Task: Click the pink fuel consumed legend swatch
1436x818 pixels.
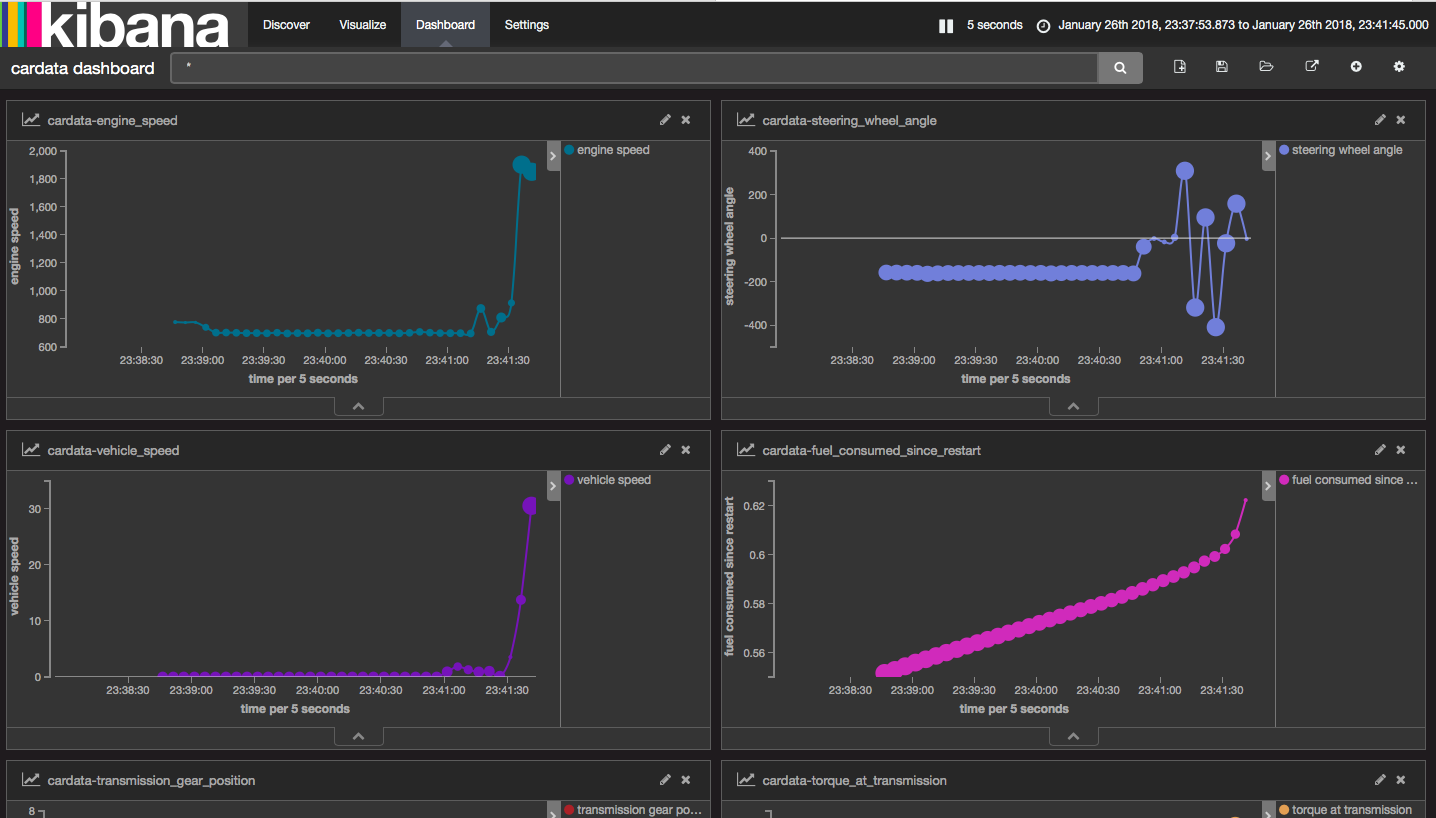Action: click(x=1286, y=480)
